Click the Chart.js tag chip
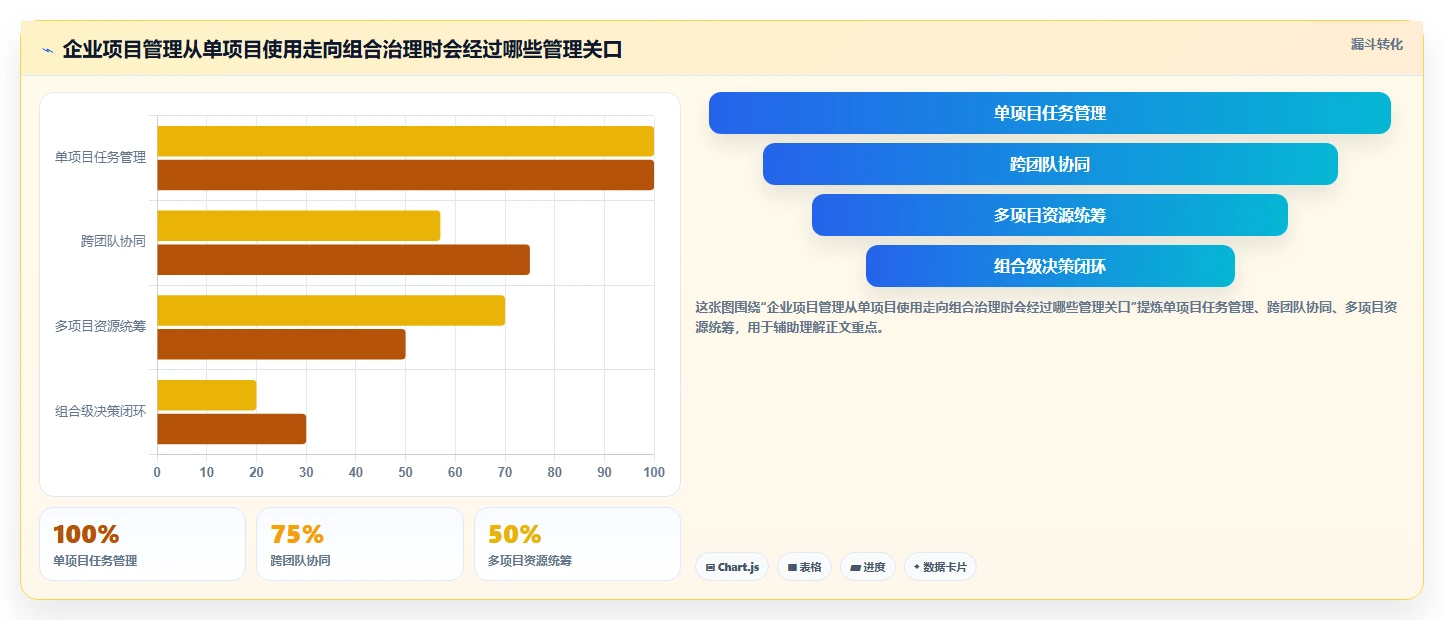 coord(731,567)
